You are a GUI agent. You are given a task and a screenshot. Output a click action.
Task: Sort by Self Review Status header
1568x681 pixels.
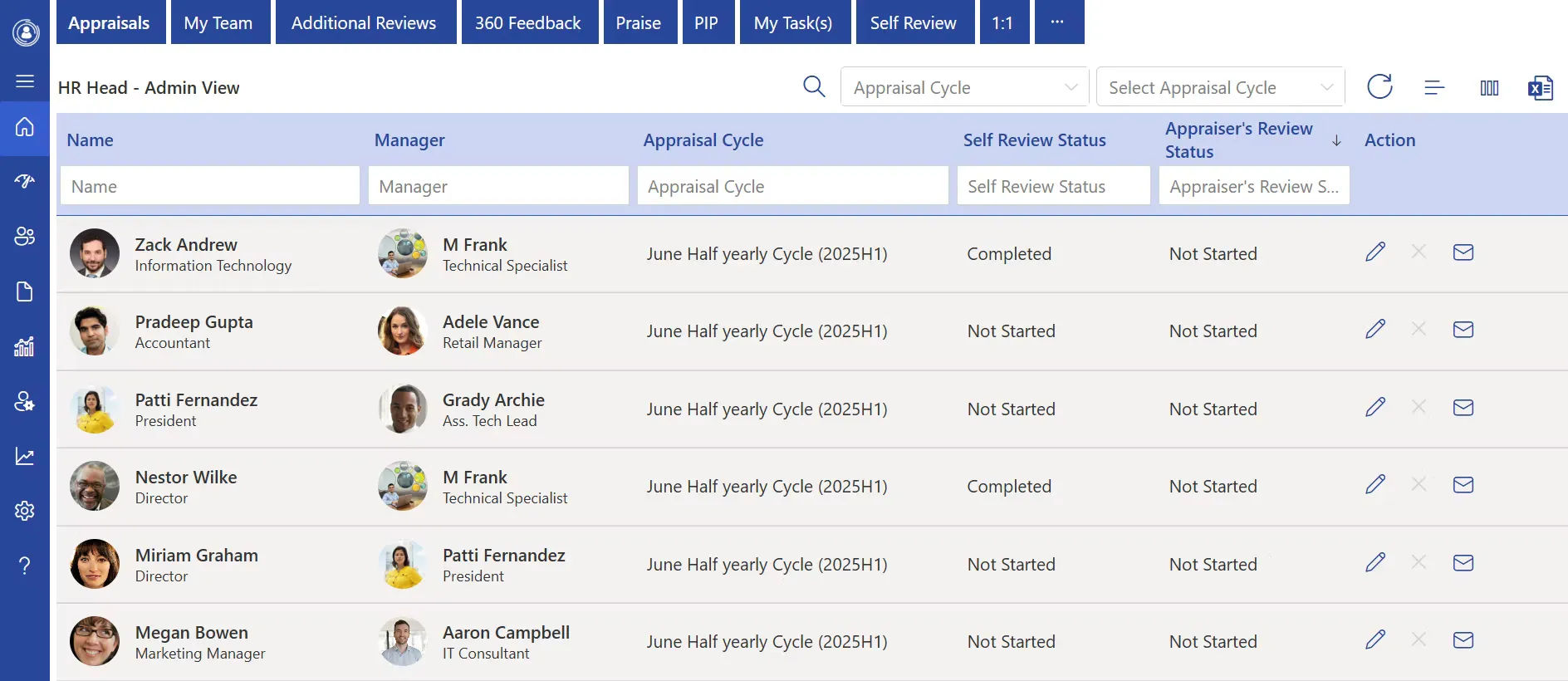[x=1035, y=140]
